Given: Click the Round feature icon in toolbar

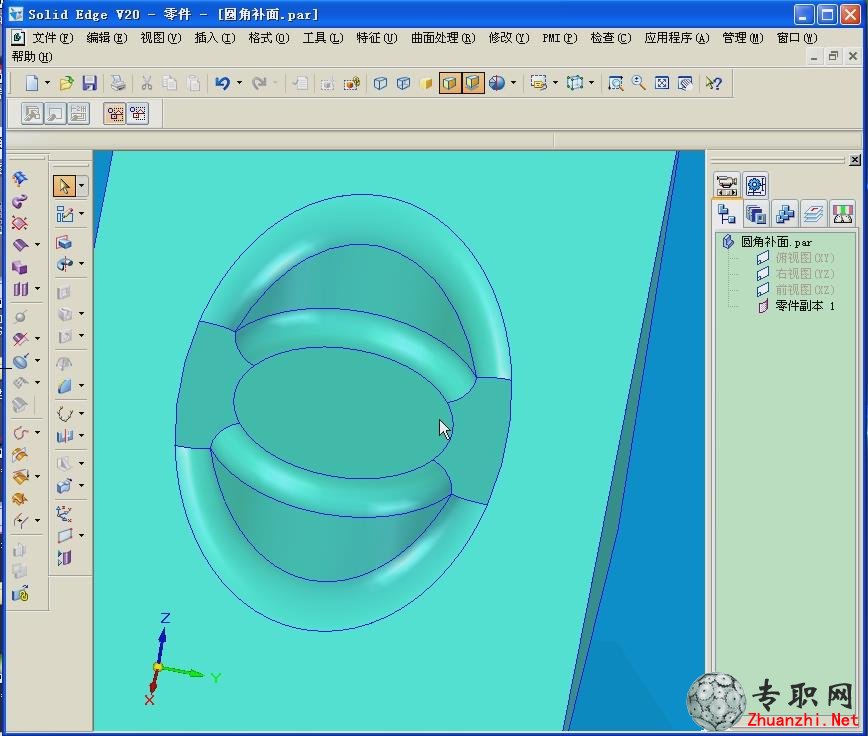Looking at the screenshot, I should [64, 386].
